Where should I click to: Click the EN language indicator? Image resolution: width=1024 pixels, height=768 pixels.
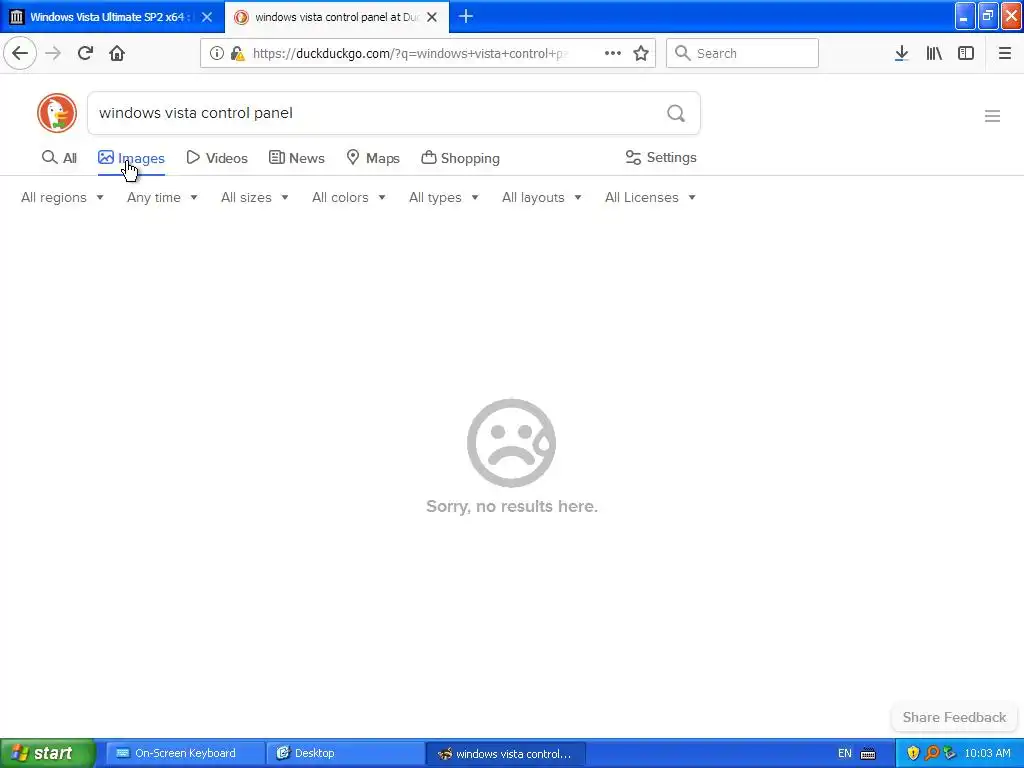click(x=844, y=754)
